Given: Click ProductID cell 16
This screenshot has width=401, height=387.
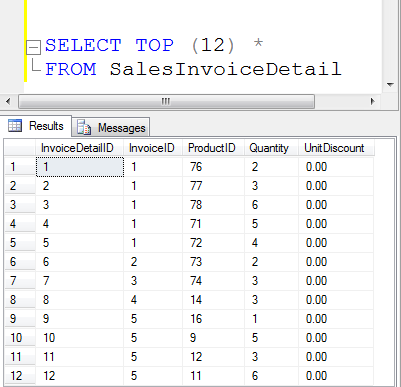Looking at the screenshot, I should coord(214,319).
